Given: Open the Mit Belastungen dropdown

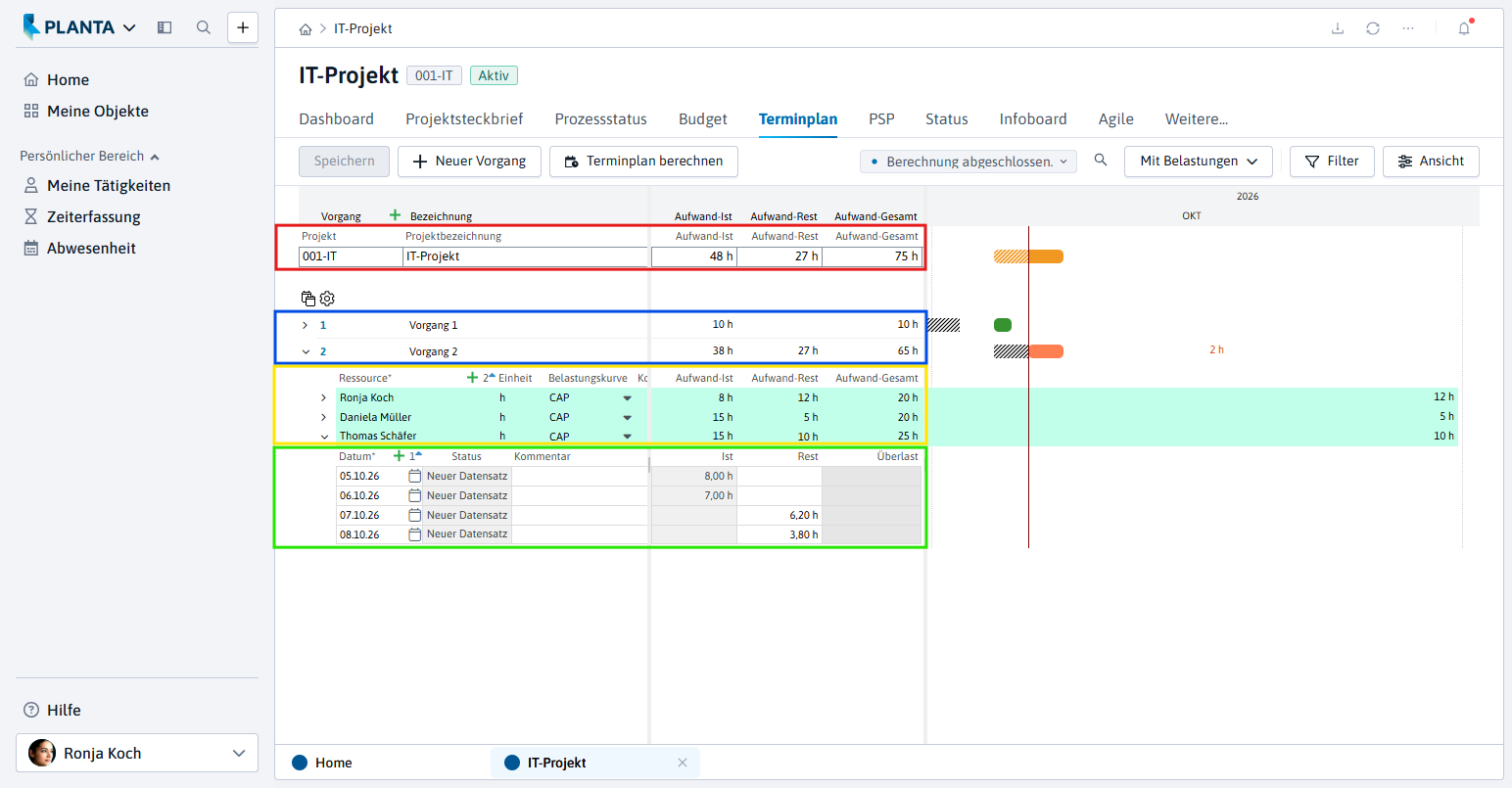Looking at the screenshot, I should pos(1199,162).
